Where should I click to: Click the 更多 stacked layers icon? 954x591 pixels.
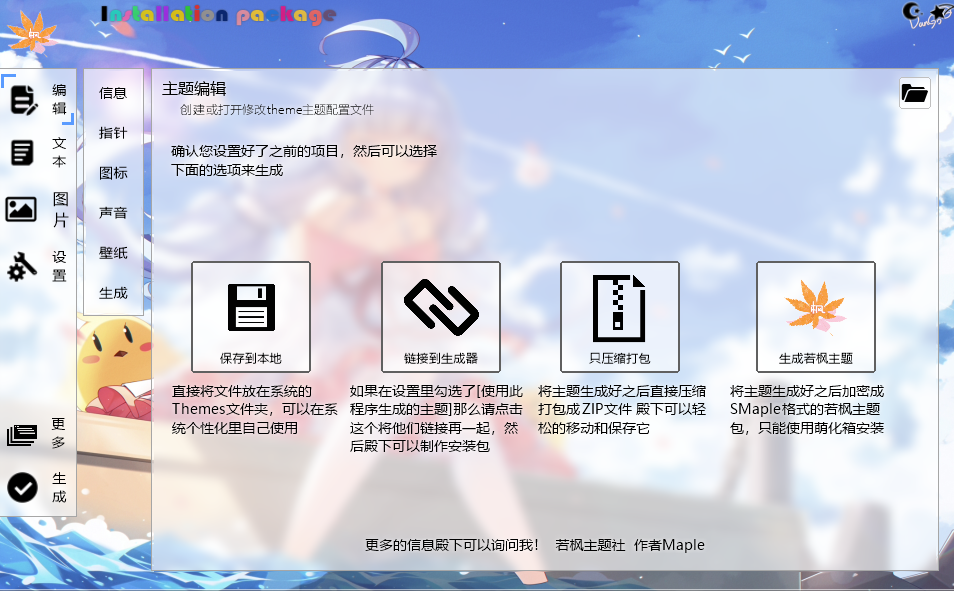pyautogui.click(x=22, y=434)
